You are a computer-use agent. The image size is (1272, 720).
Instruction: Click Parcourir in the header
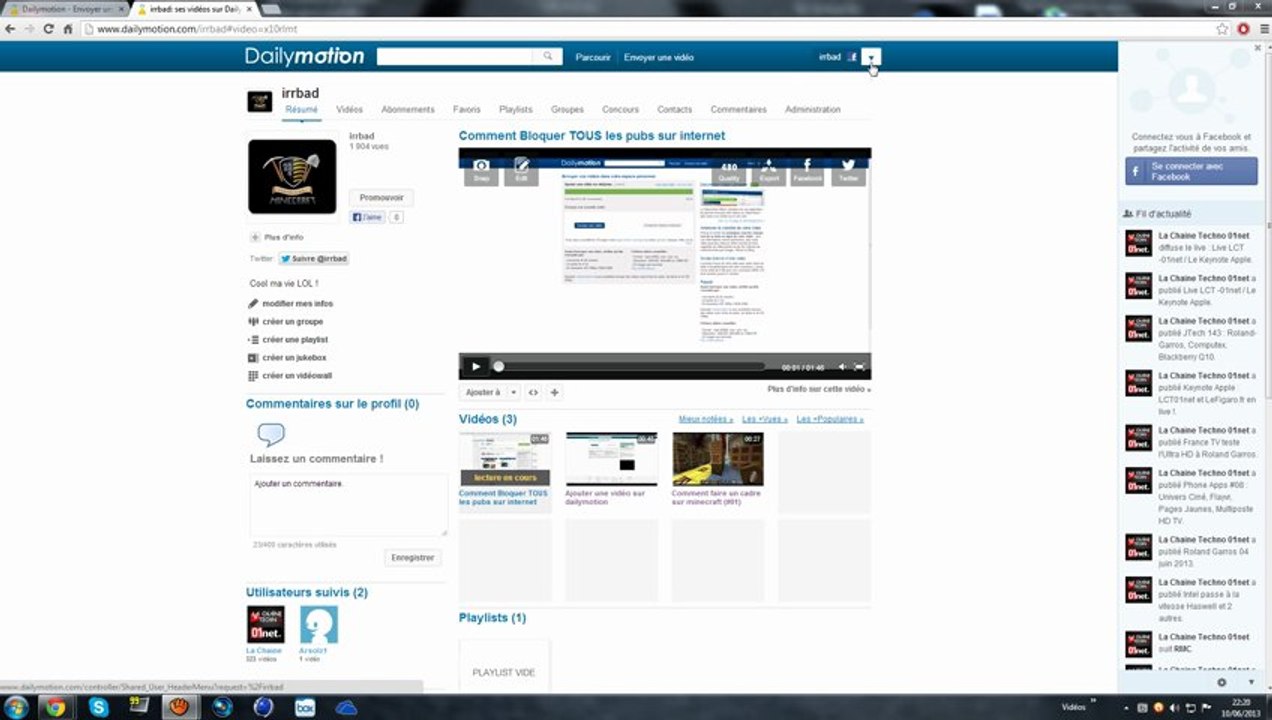pos(593,57)
